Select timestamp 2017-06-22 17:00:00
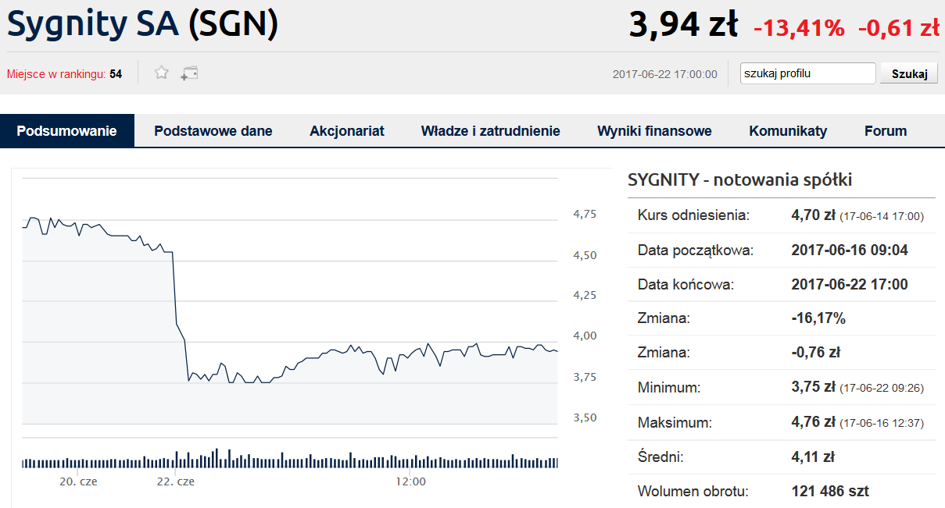945x508 pixels. (665, 74)
